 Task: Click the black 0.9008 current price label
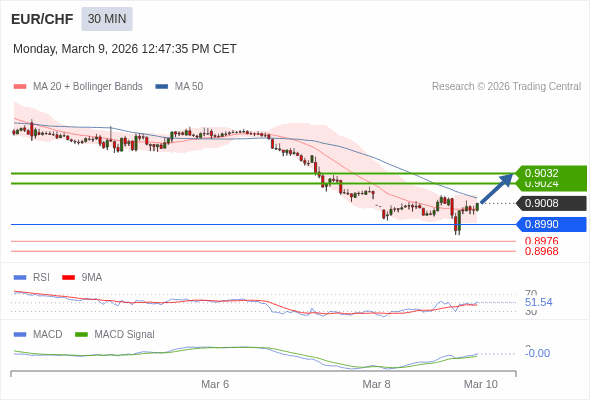(550, 203)
